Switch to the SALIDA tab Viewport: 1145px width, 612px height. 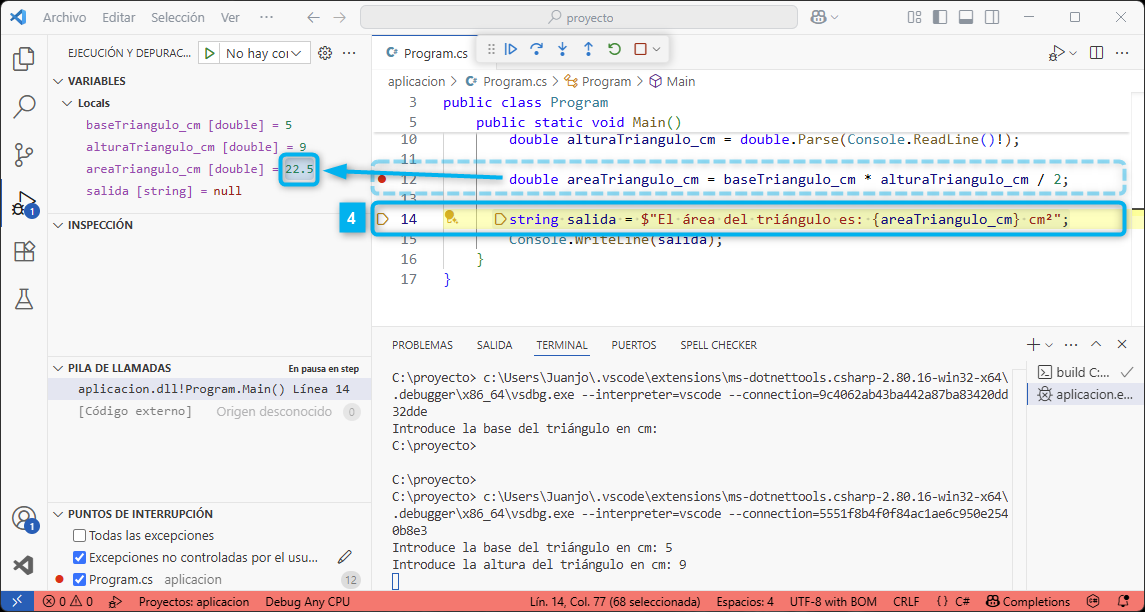click(494, 345)
